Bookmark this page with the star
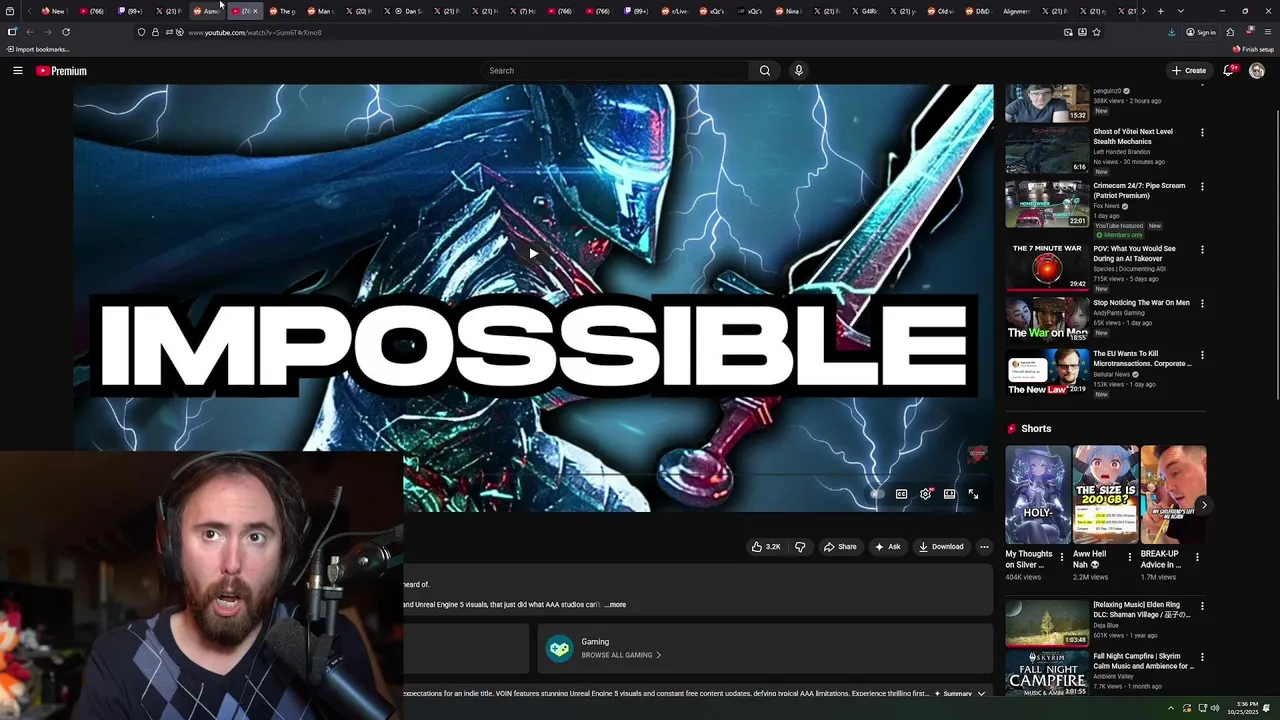Screen dimensions: 1280x720 (x=1096, y=32)
